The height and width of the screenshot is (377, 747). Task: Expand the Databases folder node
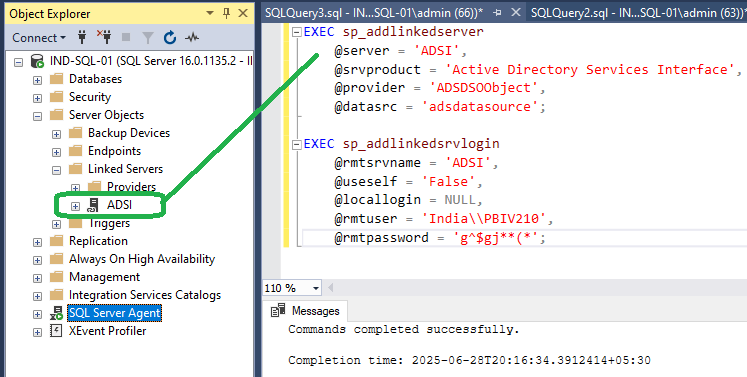click(x=37, y=80)
